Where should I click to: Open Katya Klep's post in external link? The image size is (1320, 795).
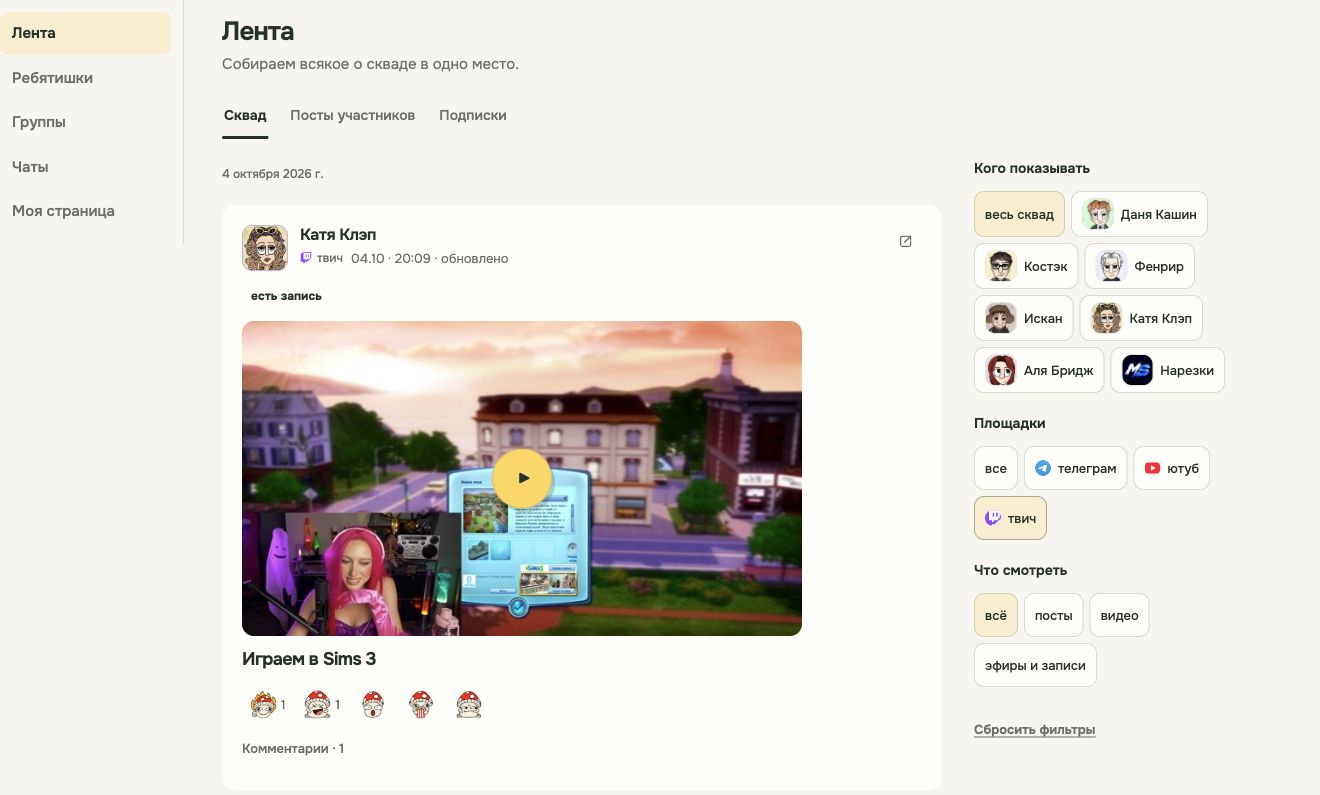click(905, 241)
